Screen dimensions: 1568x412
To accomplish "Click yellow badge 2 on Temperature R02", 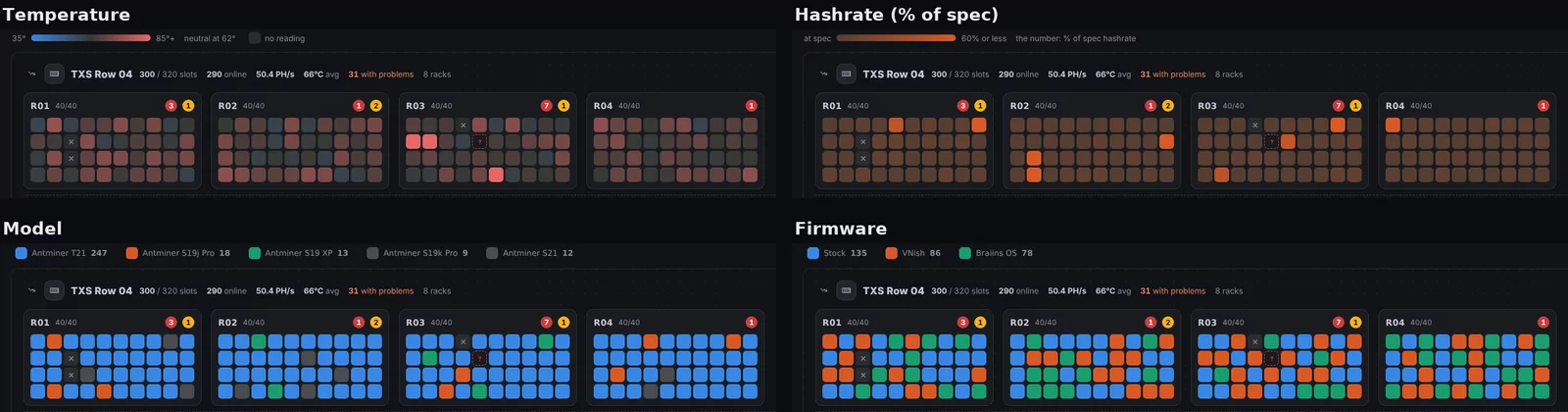I will (x=375, y=106).
